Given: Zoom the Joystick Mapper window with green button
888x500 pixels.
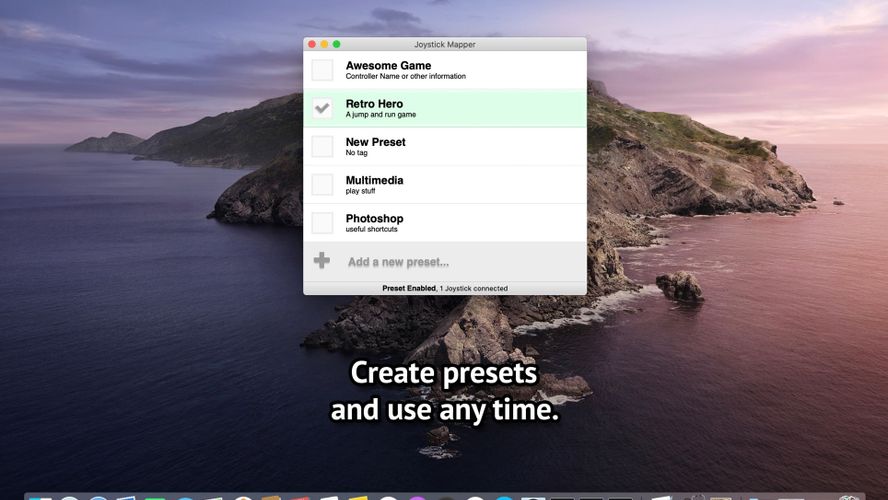Looking at the screenshot, I should point(336,44).
